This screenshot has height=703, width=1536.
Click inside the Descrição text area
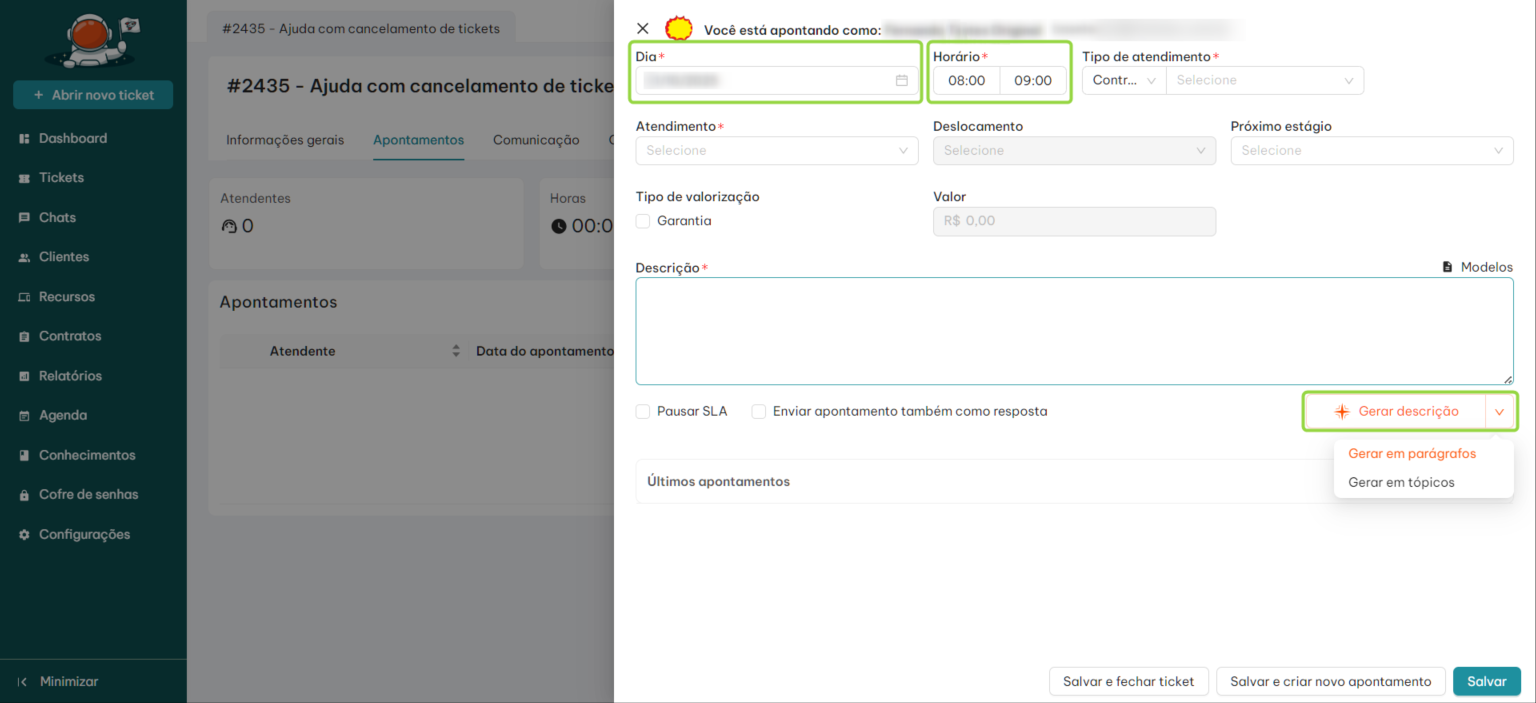(x=1073, y=330)
